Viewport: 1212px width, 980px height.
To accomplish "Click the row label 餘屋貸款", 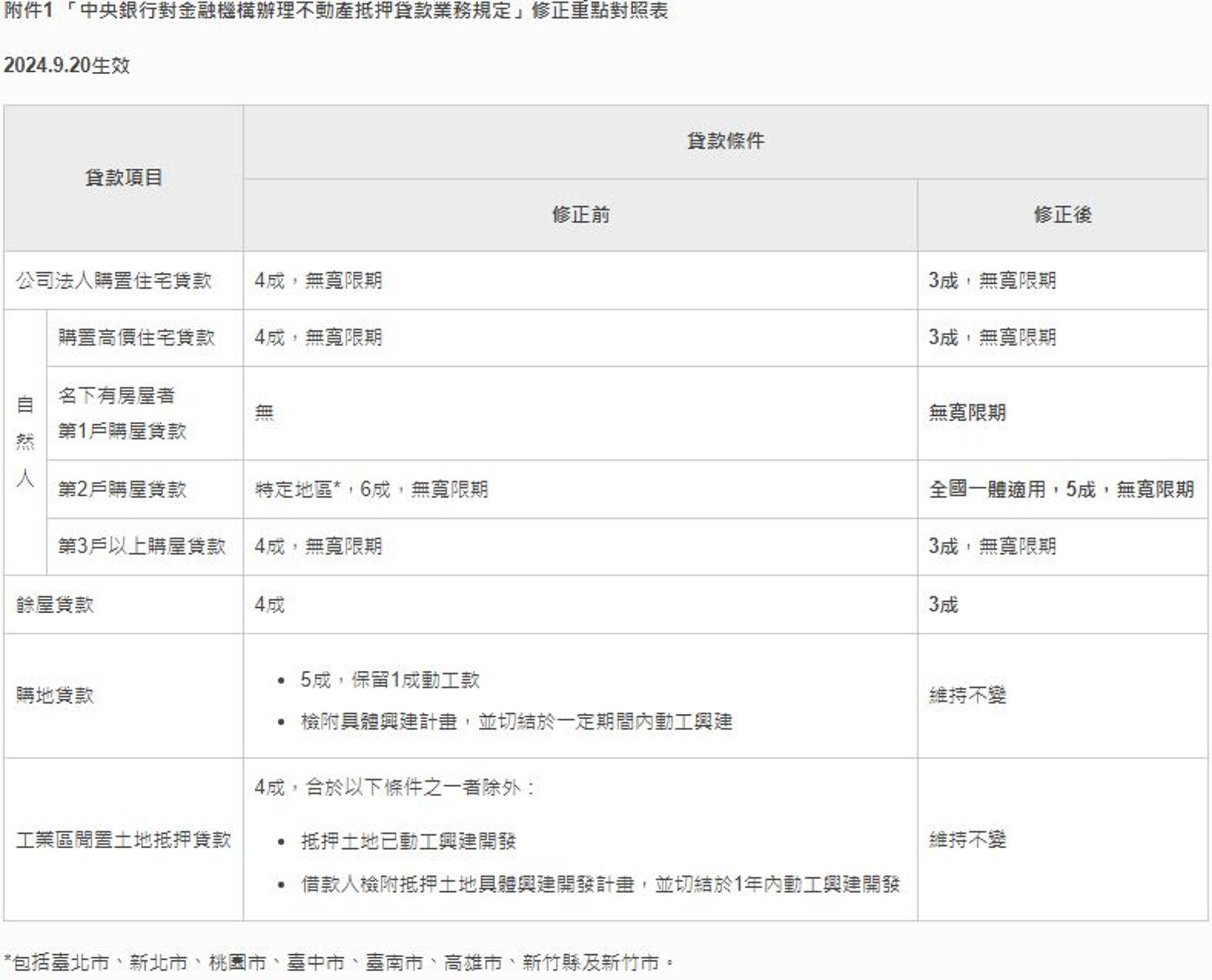I will (x=55, y=605).
